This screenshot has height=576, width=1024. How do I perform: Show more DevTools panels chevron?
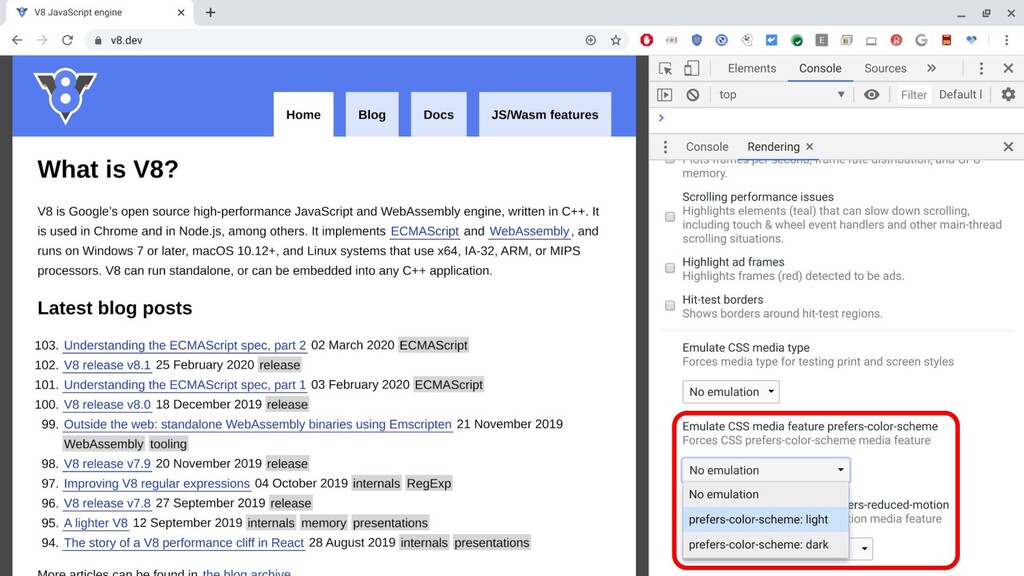[x=931, y=68]
